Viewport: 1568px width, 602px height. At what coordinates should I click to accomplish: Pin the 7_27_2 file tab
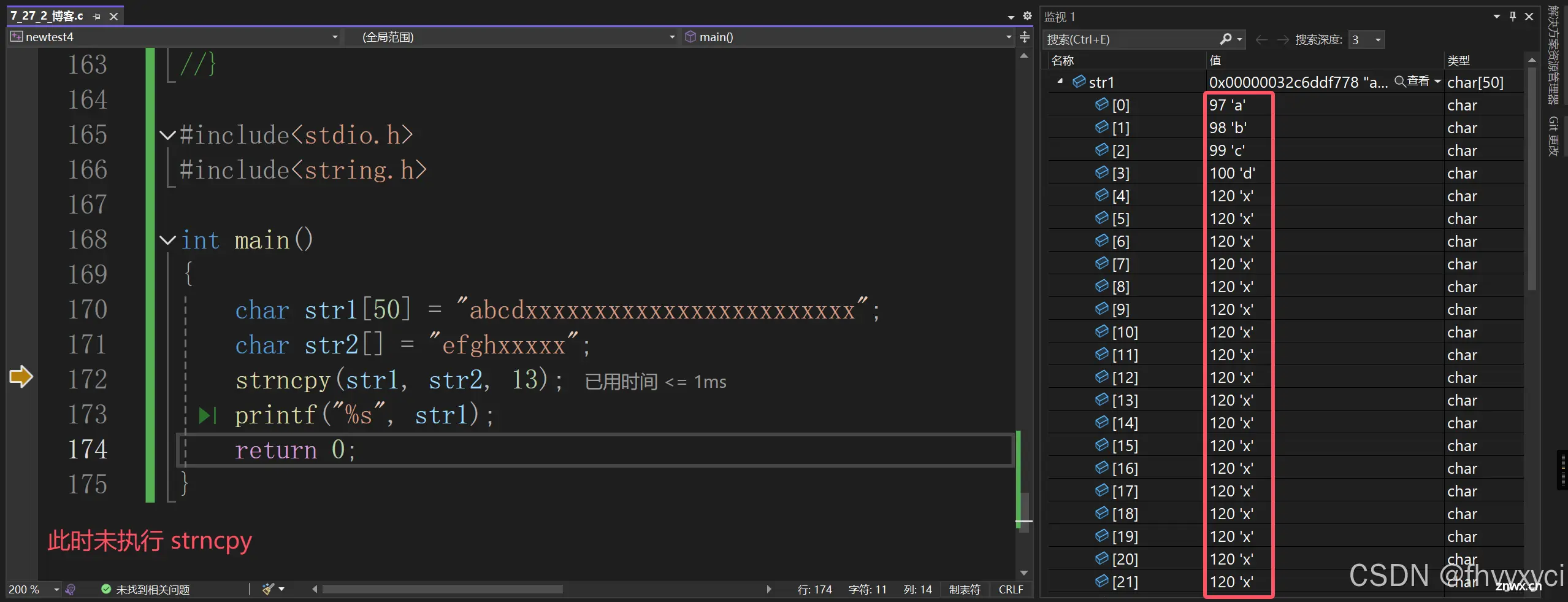pyautogui.click(x=96, y=17)
